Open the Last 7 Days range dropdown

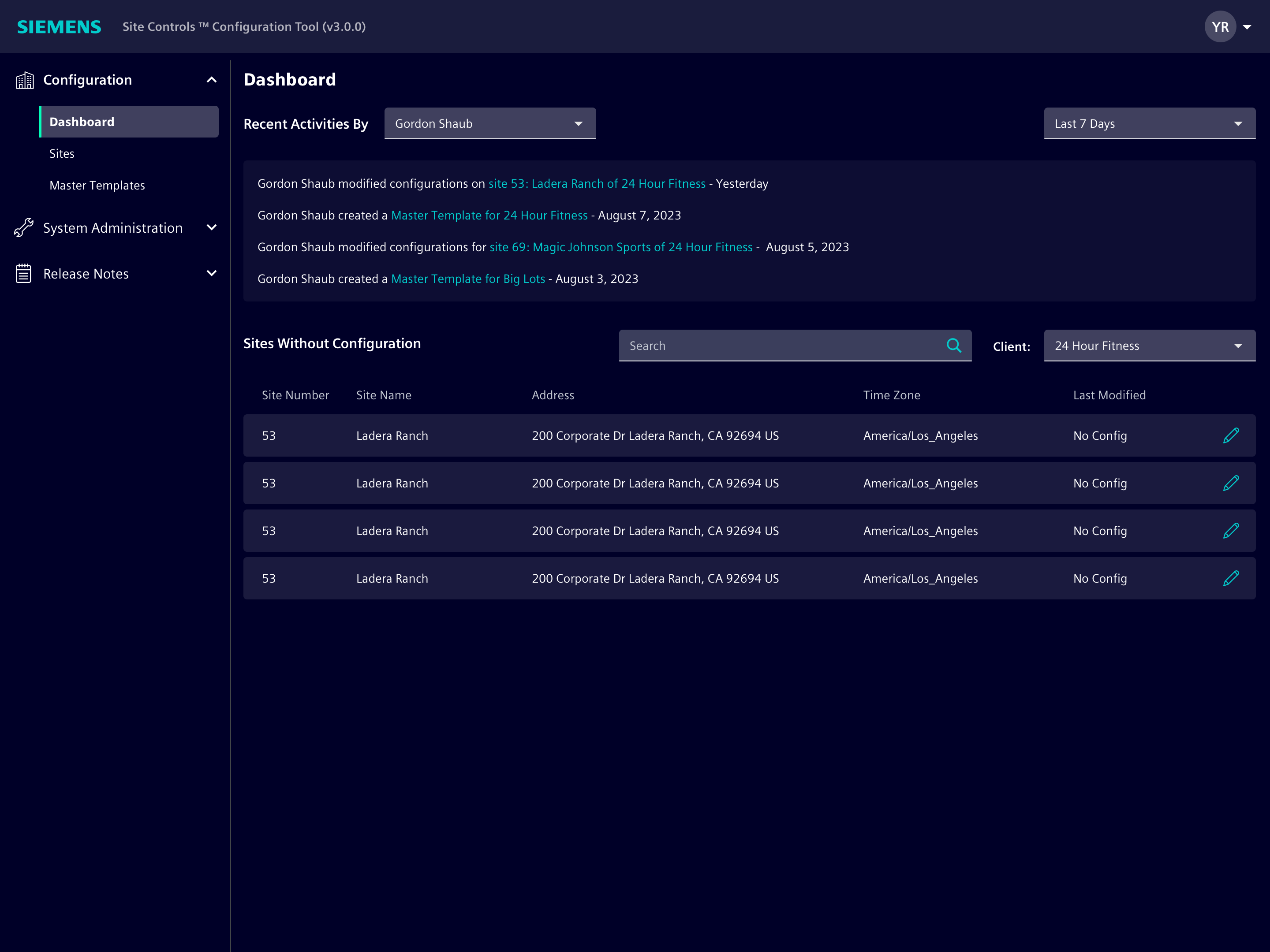tap(1150, 123)
